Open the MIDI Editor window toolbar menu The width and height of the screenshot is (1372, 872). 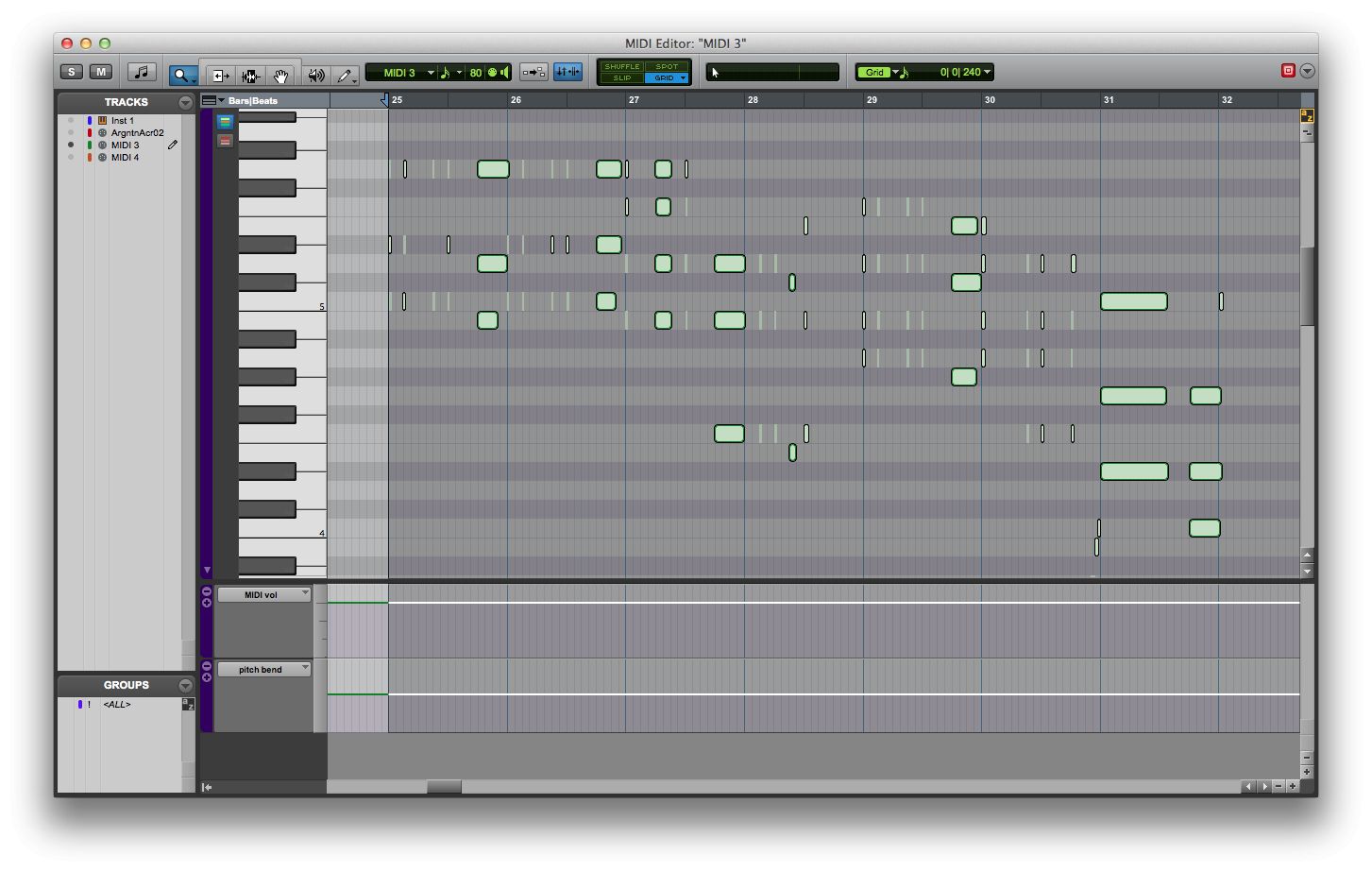pos(1307,71)
